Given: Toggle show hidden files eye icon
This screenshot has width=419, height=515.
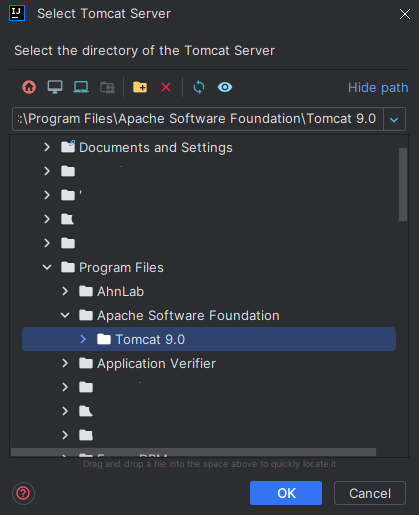Looking at the screenshot, I should coord(225,87).
